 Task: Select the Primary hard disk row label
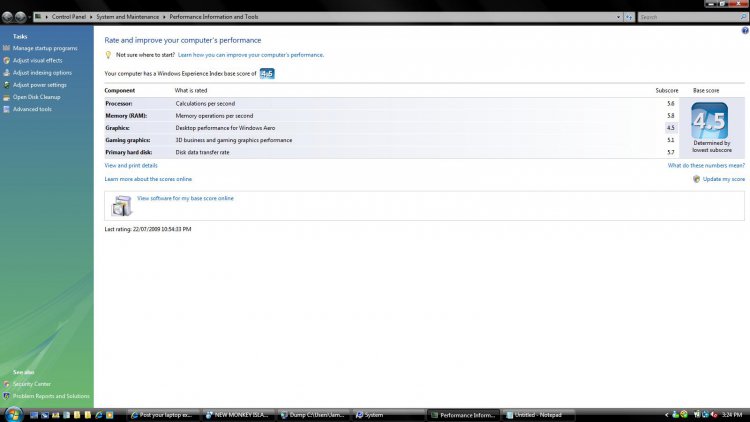coord(129,153)
